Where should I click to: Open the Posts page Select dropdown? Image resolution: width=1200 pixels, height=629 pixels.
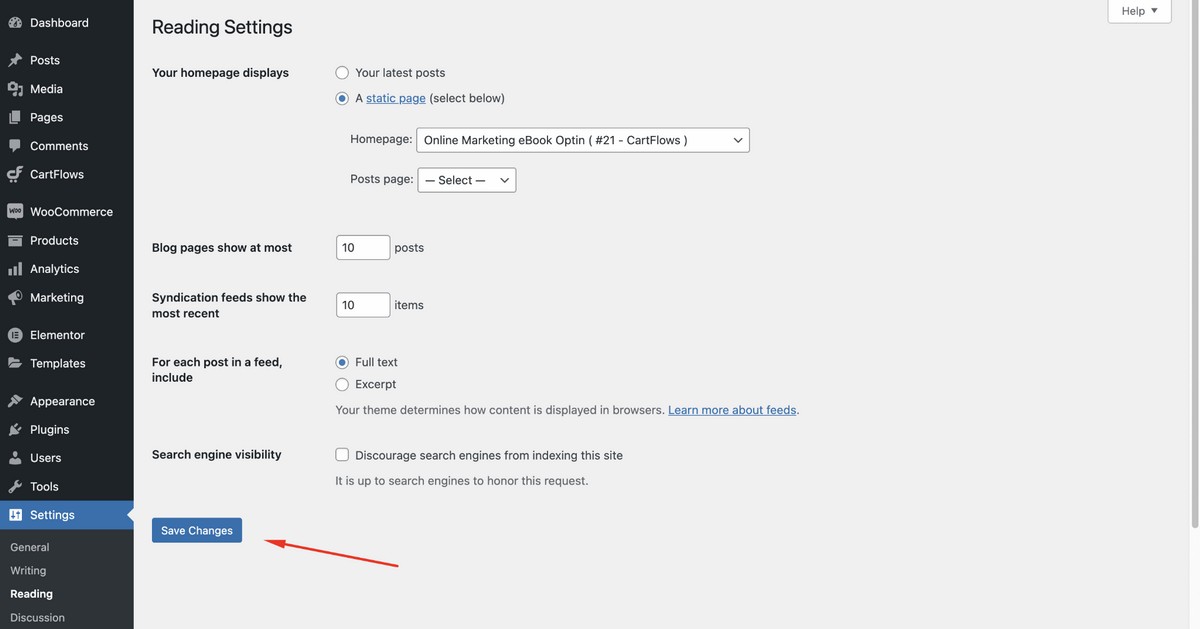(466, 180)
